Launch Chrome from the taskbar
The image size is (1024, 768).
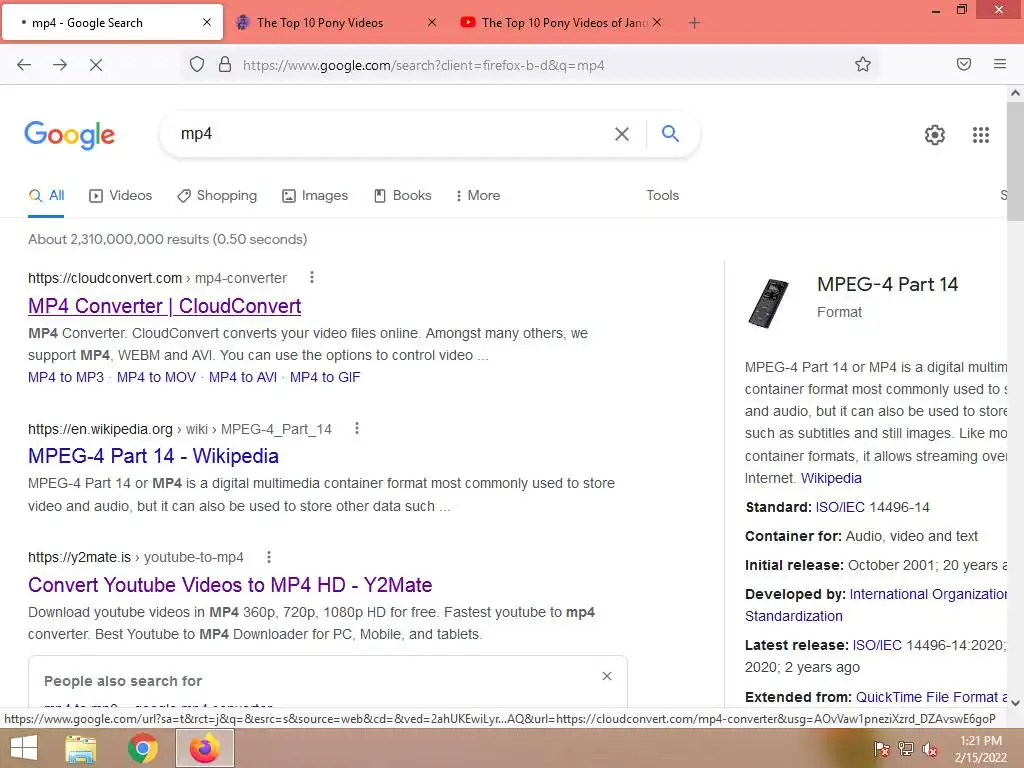click(142, 748)
